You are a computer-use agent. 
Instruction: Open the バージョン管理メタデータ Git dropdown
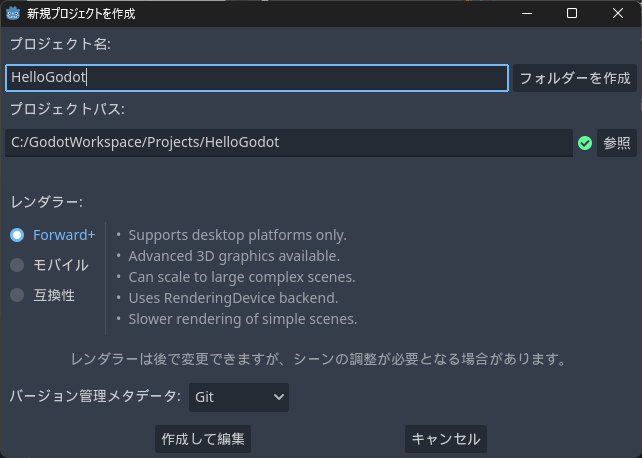[239, 397]
